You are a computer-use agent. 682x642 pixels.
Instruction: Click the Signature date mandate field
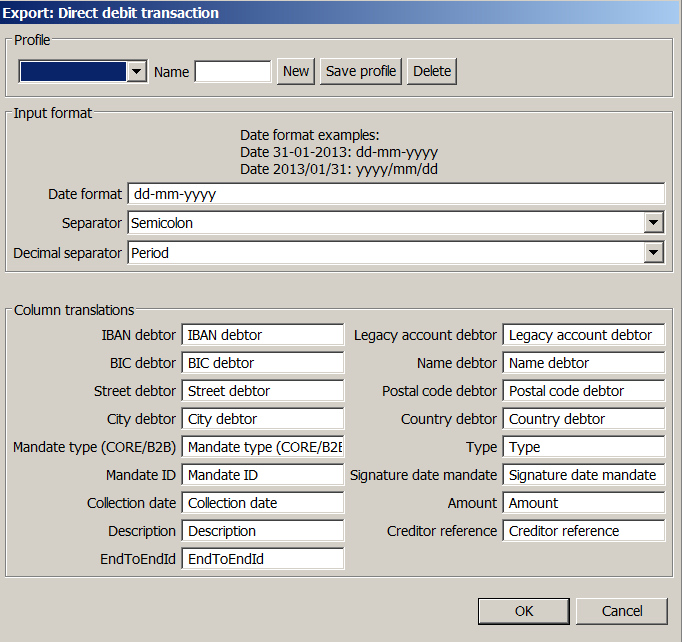[584, 475]
